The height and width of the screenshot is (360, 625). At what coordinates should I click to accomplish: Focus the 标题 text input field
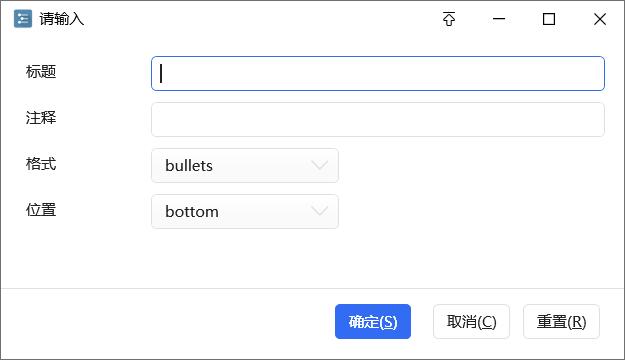[377, 73]
